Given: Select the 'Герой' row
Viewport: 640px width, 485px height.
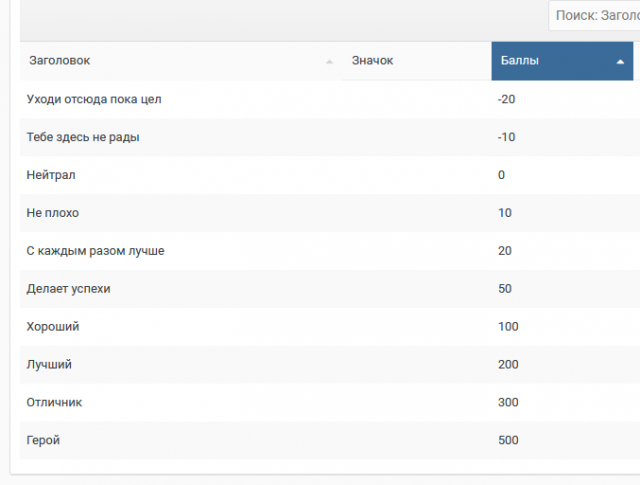Looking at the screenshot, I should point(44,441).
